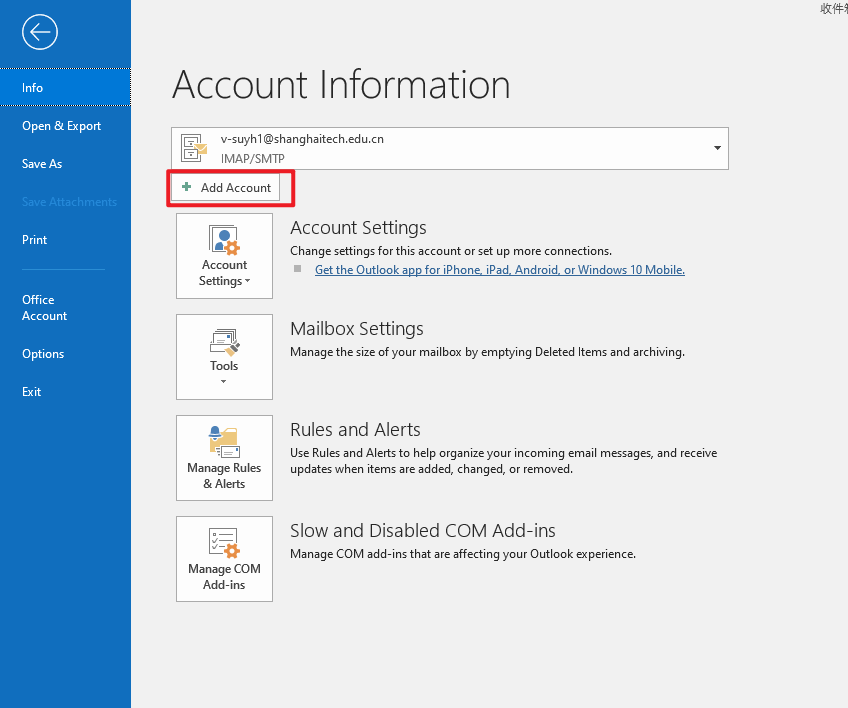This screenshot has height=708, width=848.
Task: Expand the email account selector dropdown arrow
Action: tap(717, 148)
